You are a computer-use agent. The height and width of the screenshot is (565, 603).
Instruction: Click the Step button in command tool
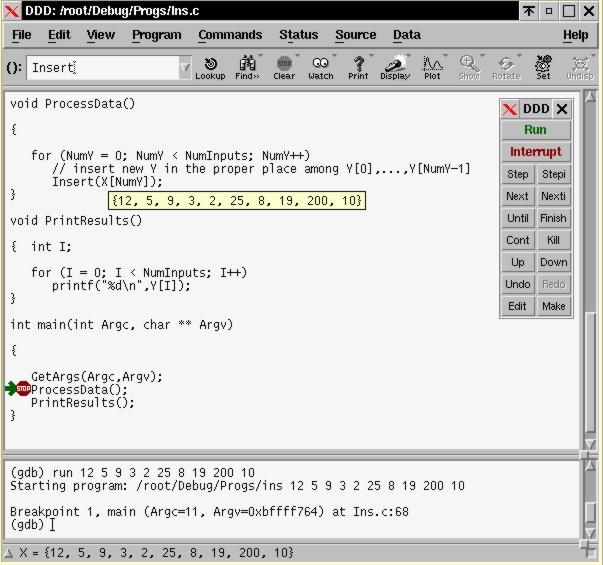click(517, 174)
